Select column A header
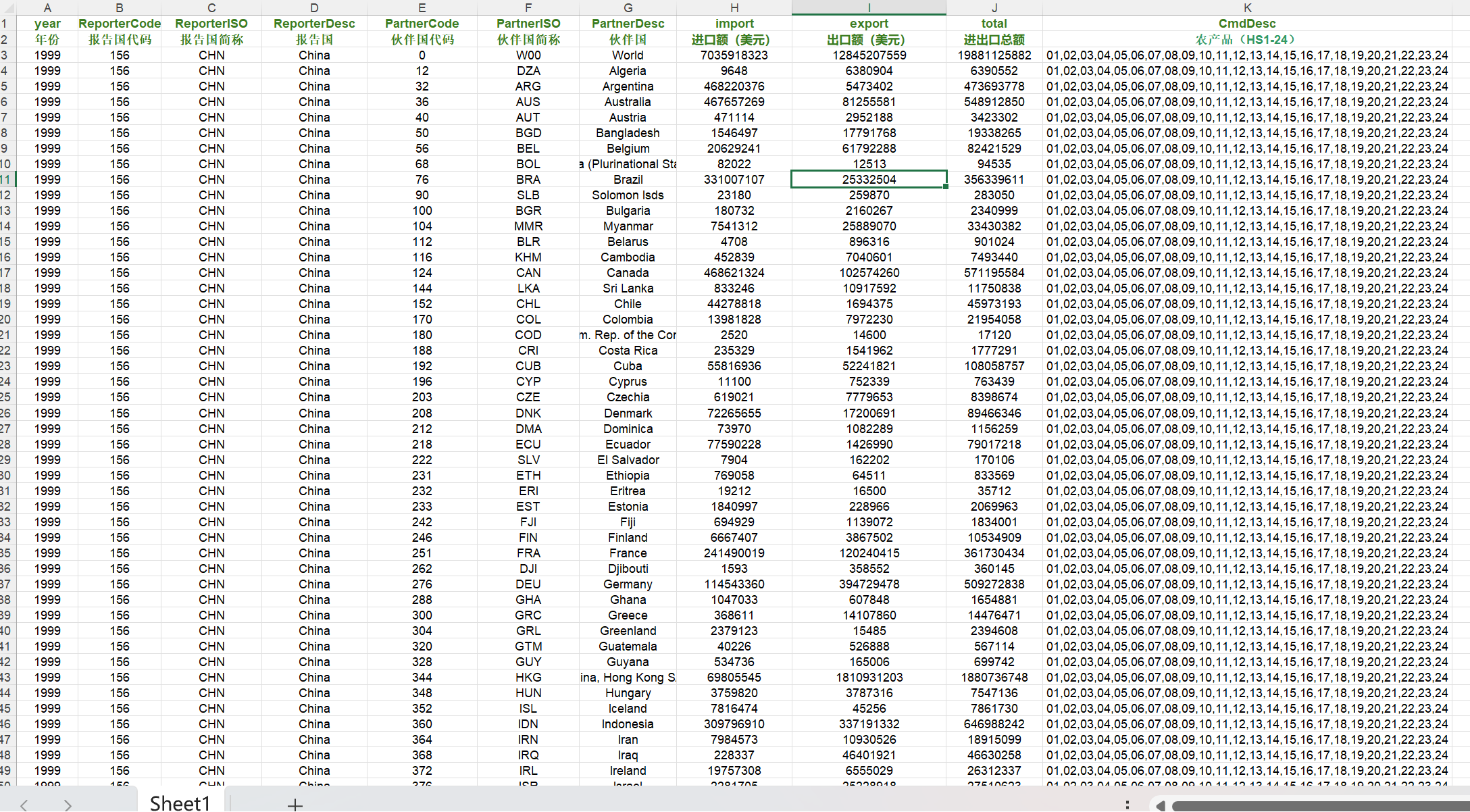Image resolution: width=1470 pixels, height=812 pixels. pos(47,7)
